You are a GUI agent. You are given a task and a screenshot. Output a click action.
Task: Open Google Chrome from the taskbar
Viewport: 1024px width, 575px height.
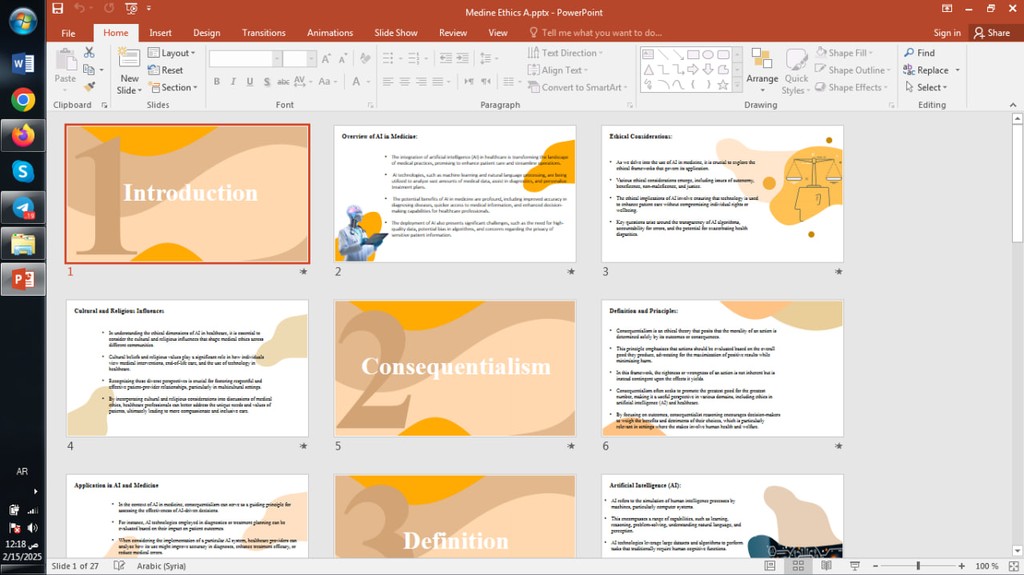23,100
